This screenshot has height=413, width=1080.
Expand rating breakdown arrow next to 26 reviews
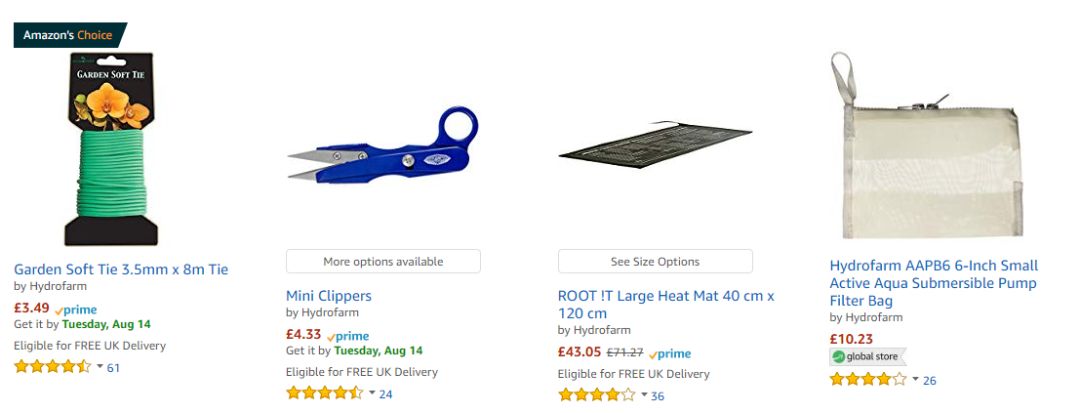coord(916,380)
